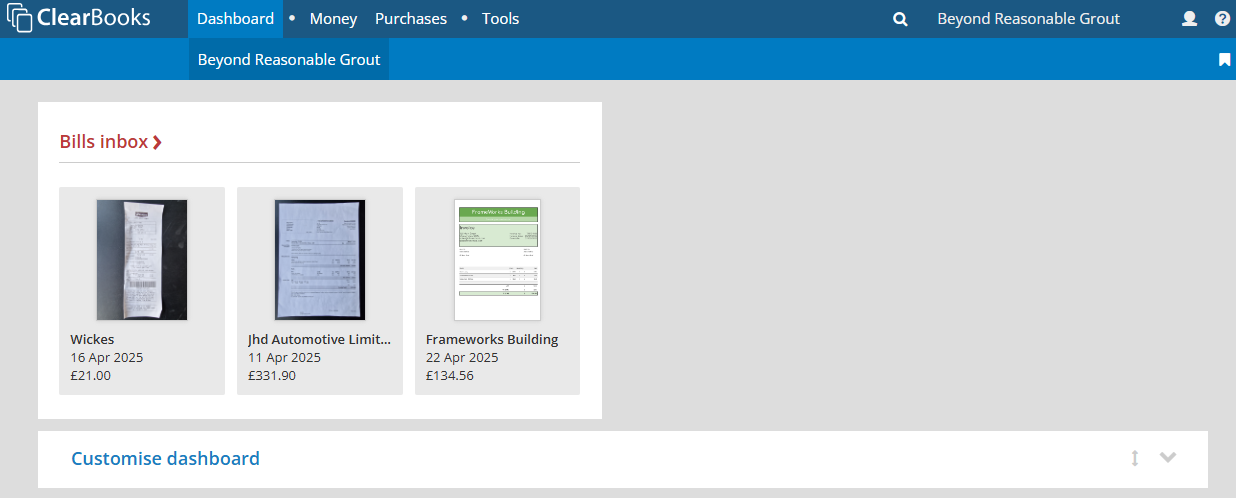Expand the Customise dashboard chevron
Viewport: 1236px width, 498px height.
point(1168,458)
